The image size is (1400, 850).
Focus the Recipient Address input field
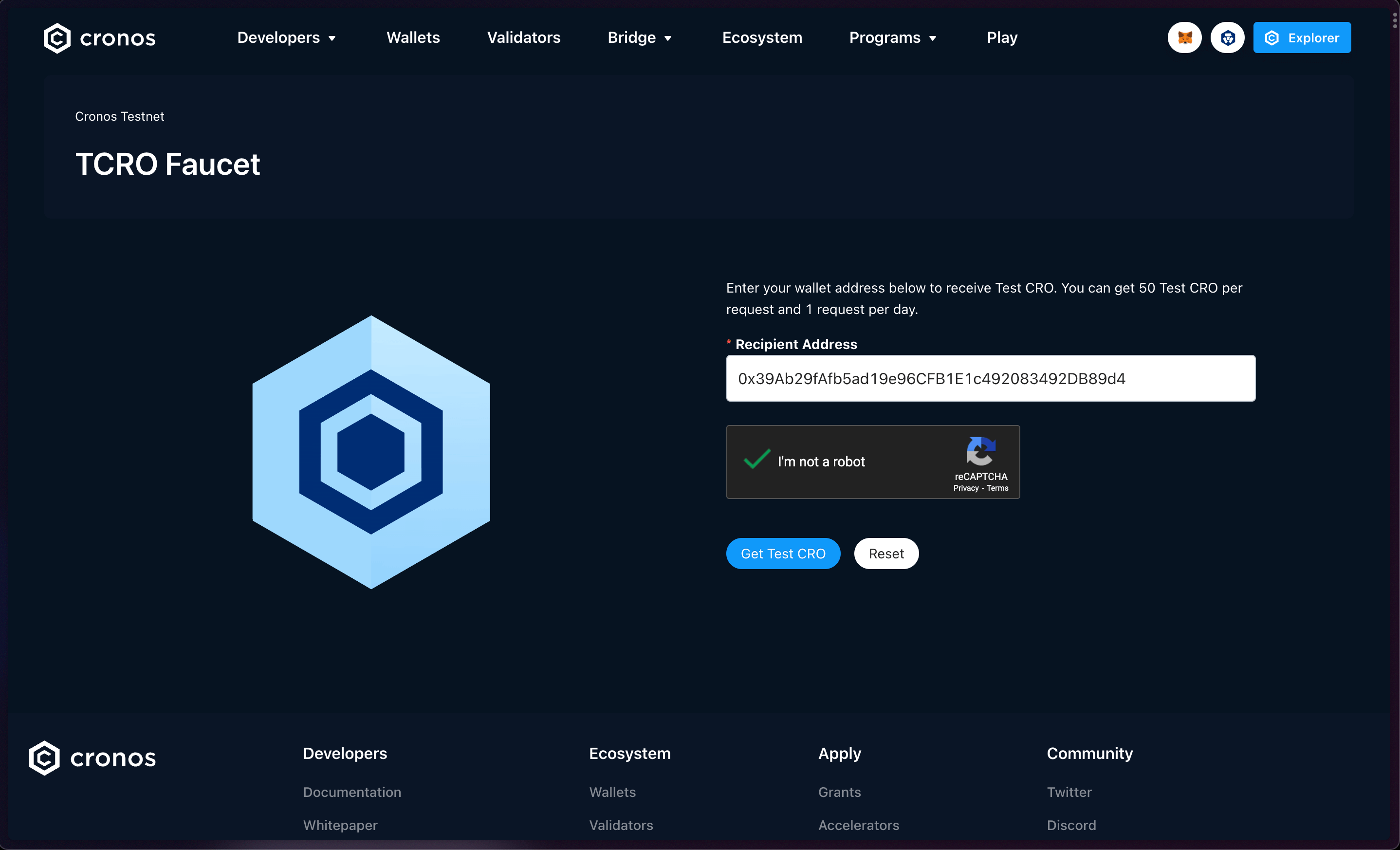pos(990,378)
